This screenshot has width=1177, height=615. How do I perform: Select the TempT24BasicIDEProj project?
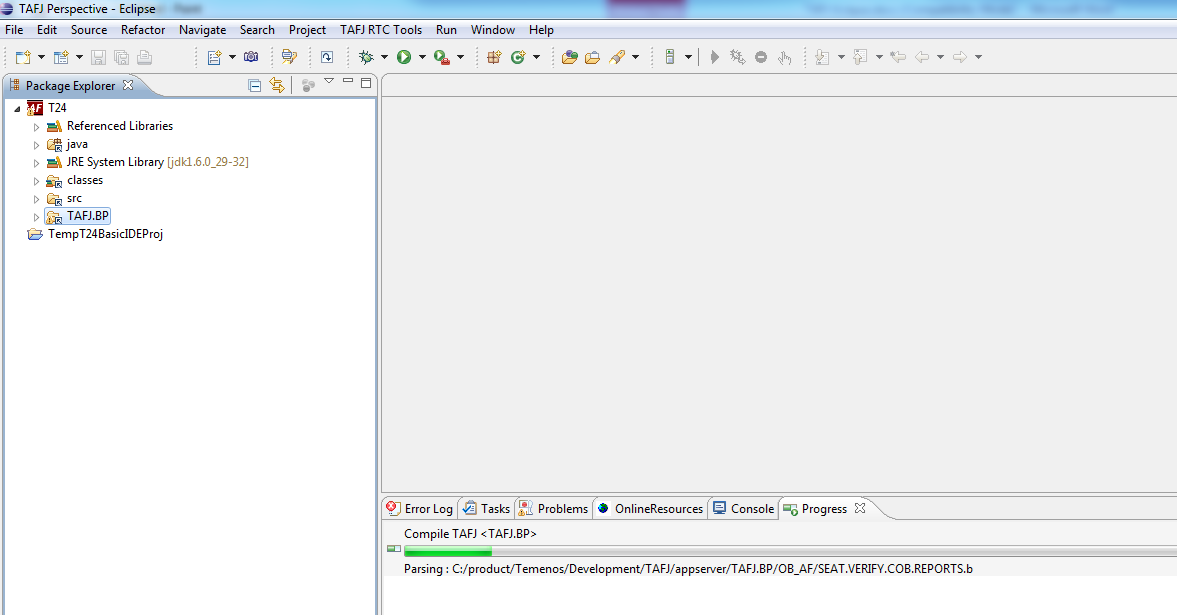(x=105, y=234)
